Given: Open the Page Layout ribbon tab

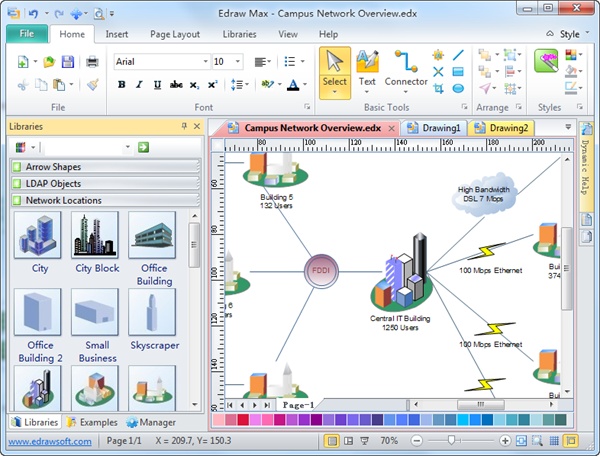Looking at the screenshot, I should 175,34.
